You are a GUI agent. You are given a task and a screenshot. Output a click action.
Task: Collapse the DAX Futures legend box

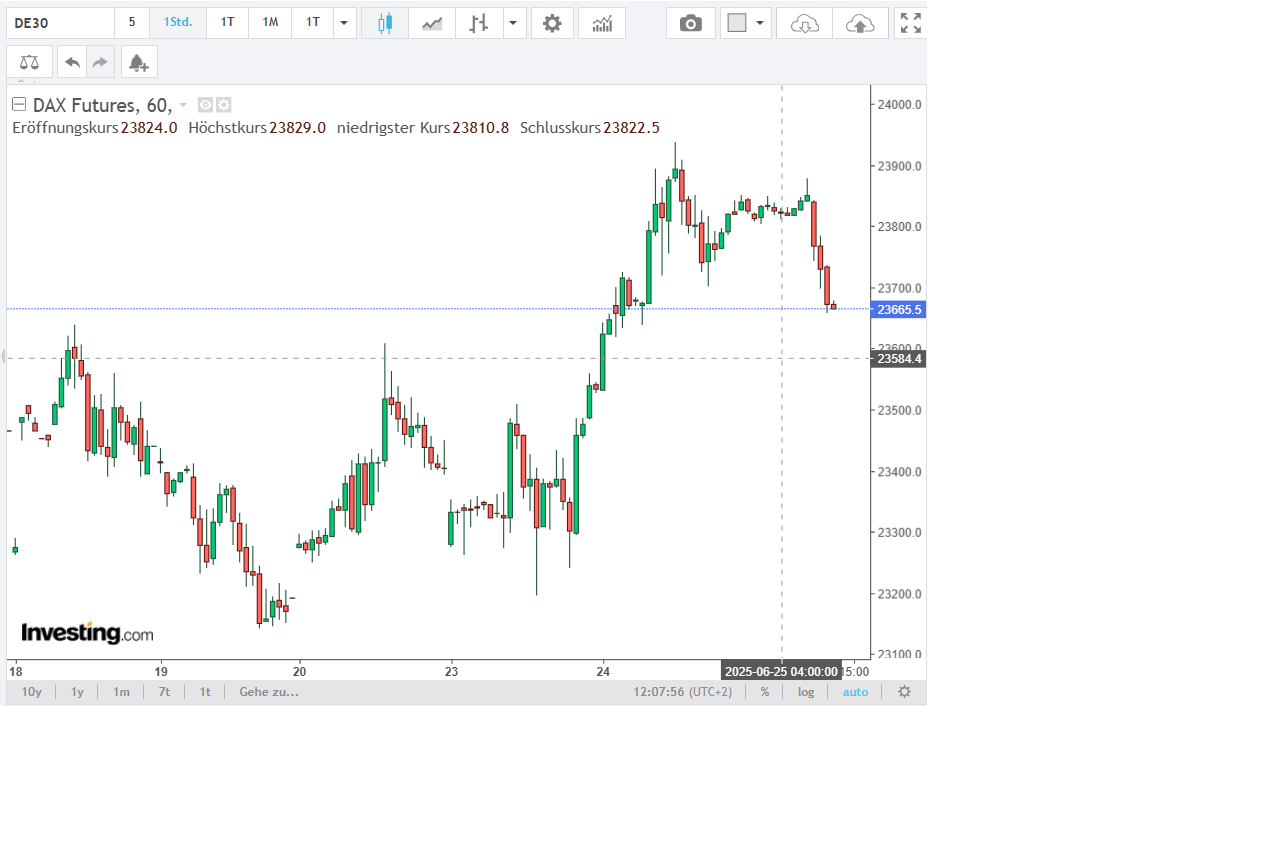click(x=19, y=104)
